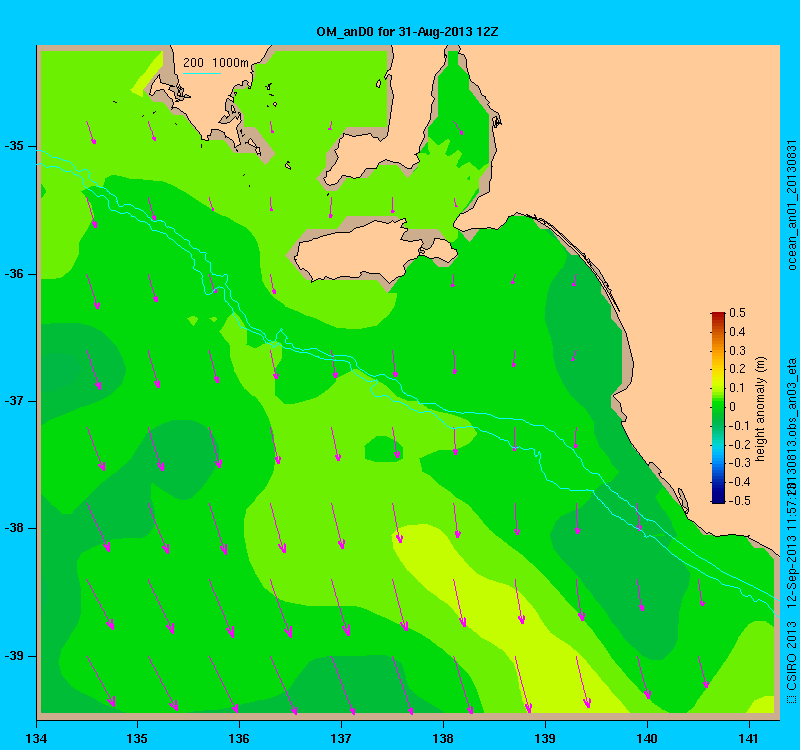The height and width of the screenshot is (750, 800).
Task: Click the -0.1 value on the color scale
Action: [739, 426]
